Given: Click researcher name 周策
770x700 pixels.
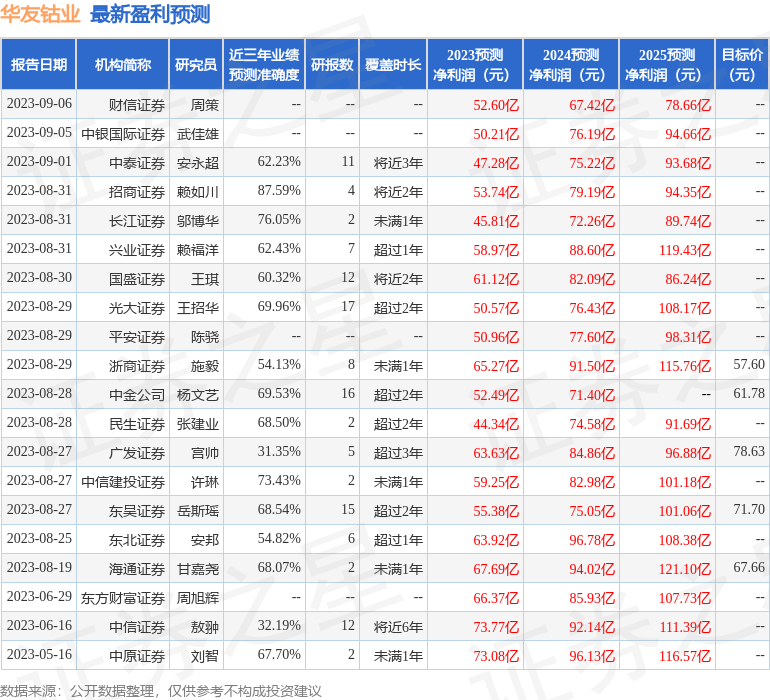Looking at the screenshot, I should [205, 105].
